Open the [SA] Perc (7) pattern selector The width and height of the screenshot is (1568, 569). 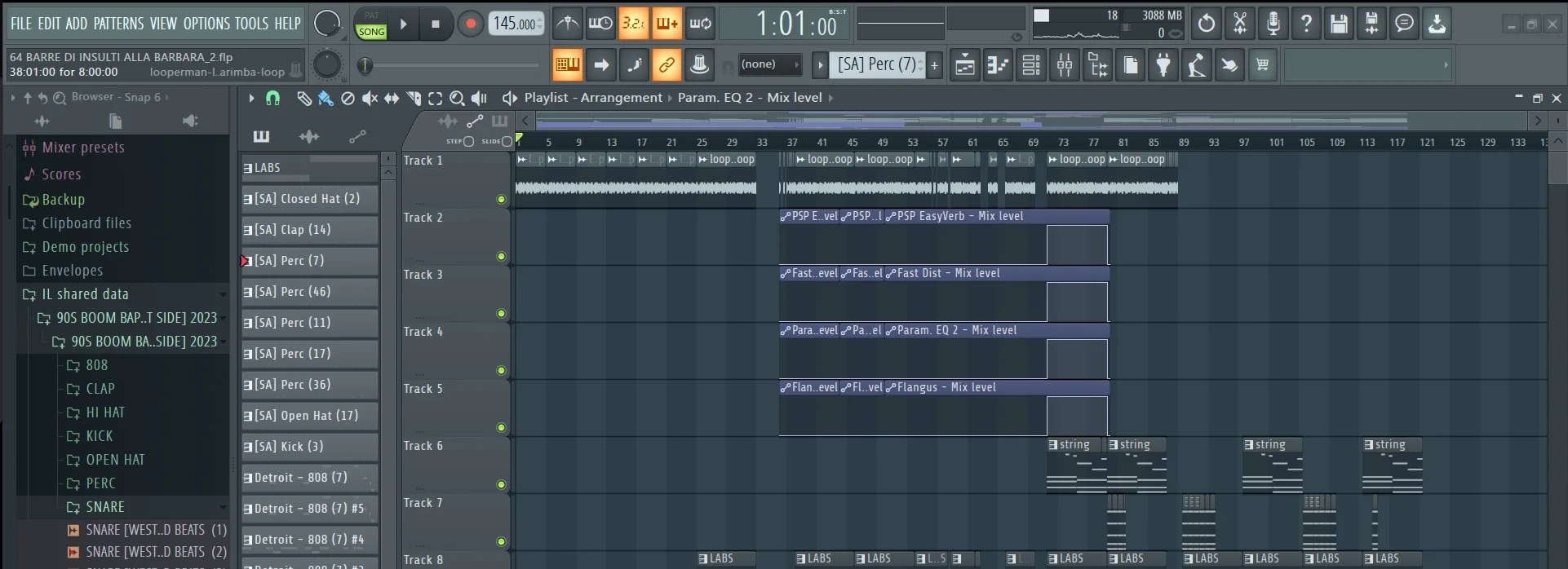pyautogui.click(x=877, y=64)
